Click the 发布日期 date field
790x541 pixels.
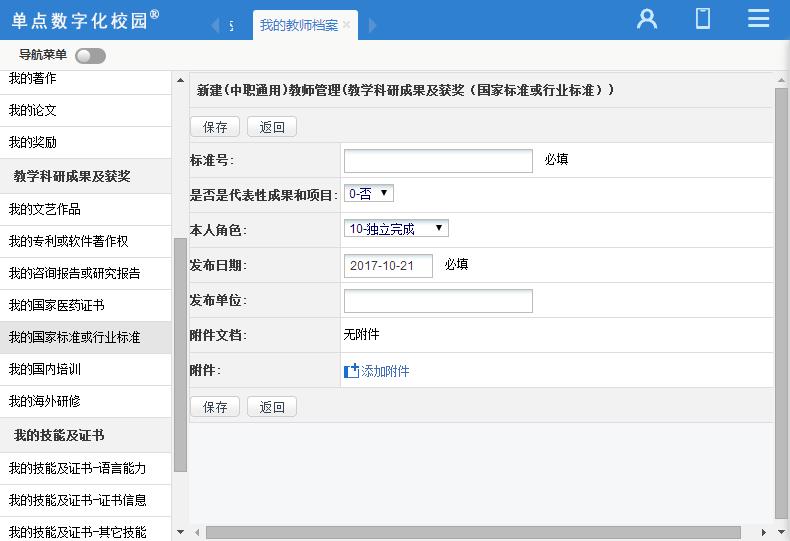(x=388, y=265)
